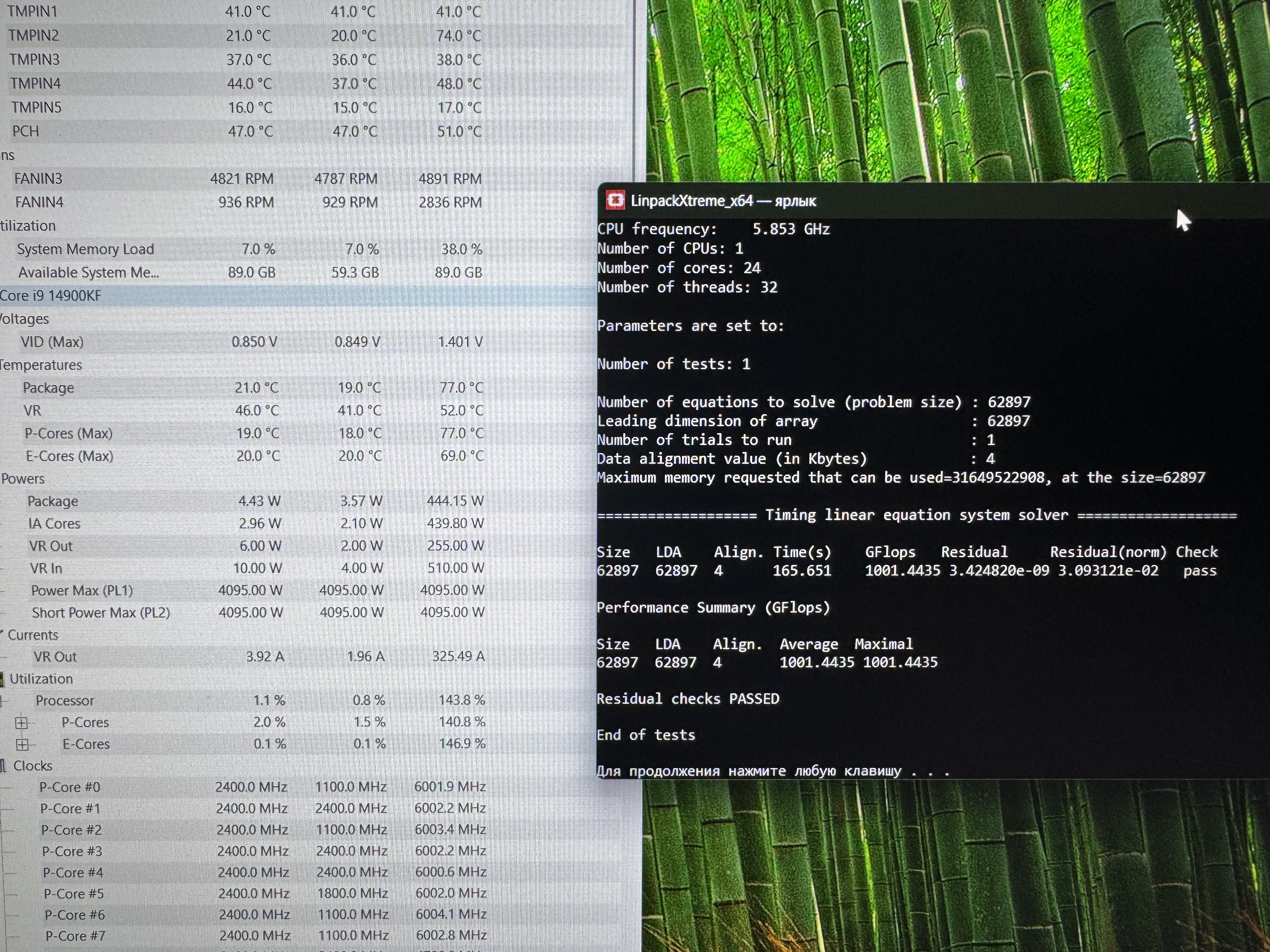
Task: Select the PCH temperature row
Action: coord(26,131)
